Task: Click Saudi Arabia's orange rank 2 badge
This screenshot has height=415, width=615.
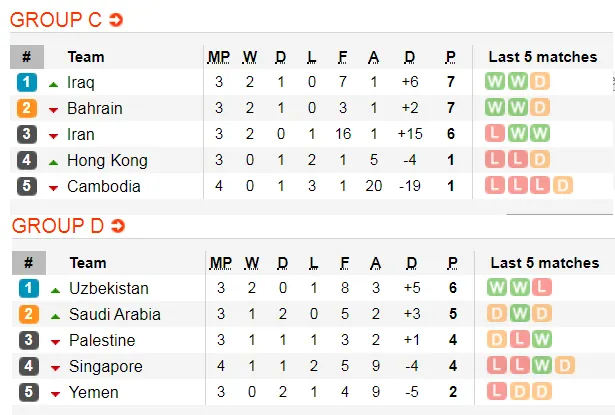Action: coord(28,314)
